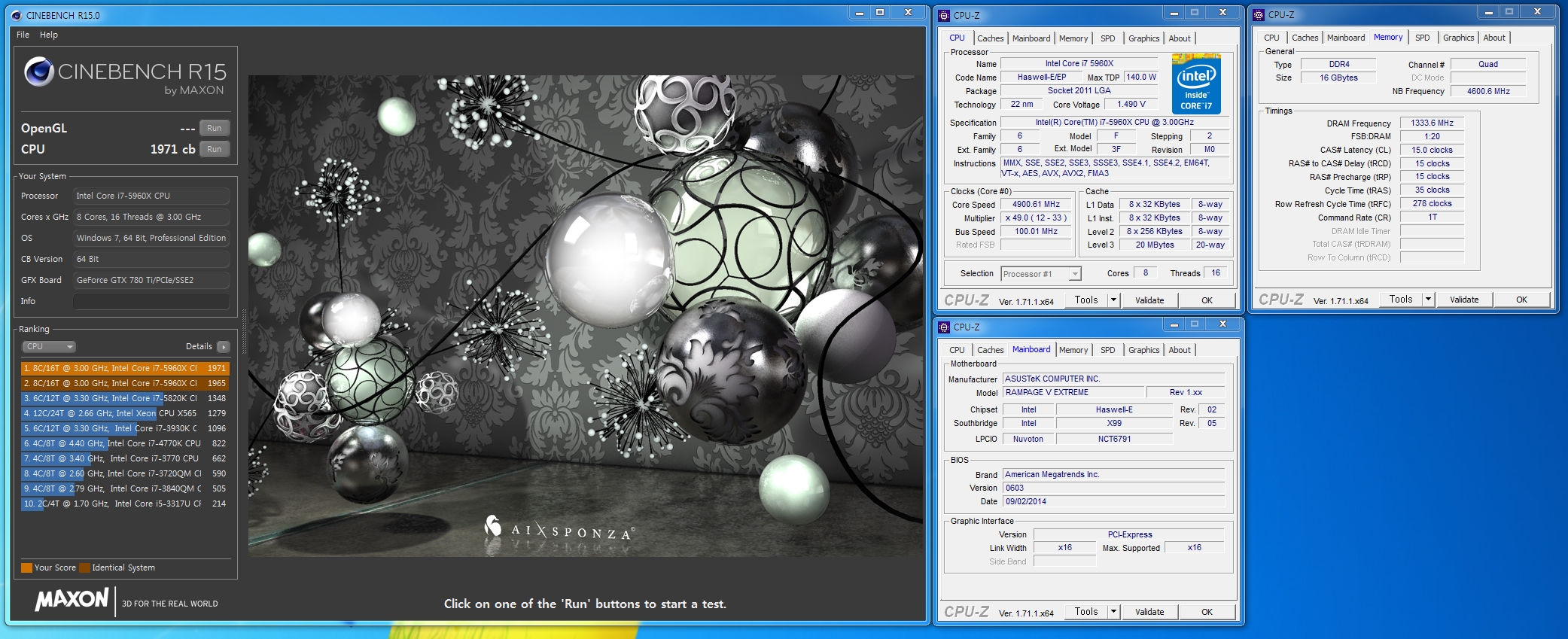Run the OpenGL benchmark

[x=215, y=128]
